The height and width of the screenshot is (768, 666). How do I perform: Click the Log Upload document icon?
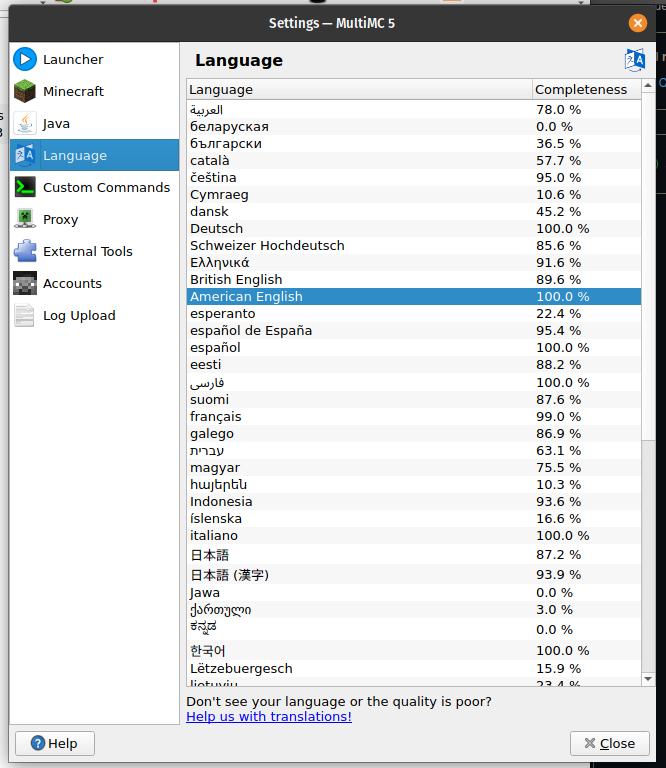(x=25, y=315)
